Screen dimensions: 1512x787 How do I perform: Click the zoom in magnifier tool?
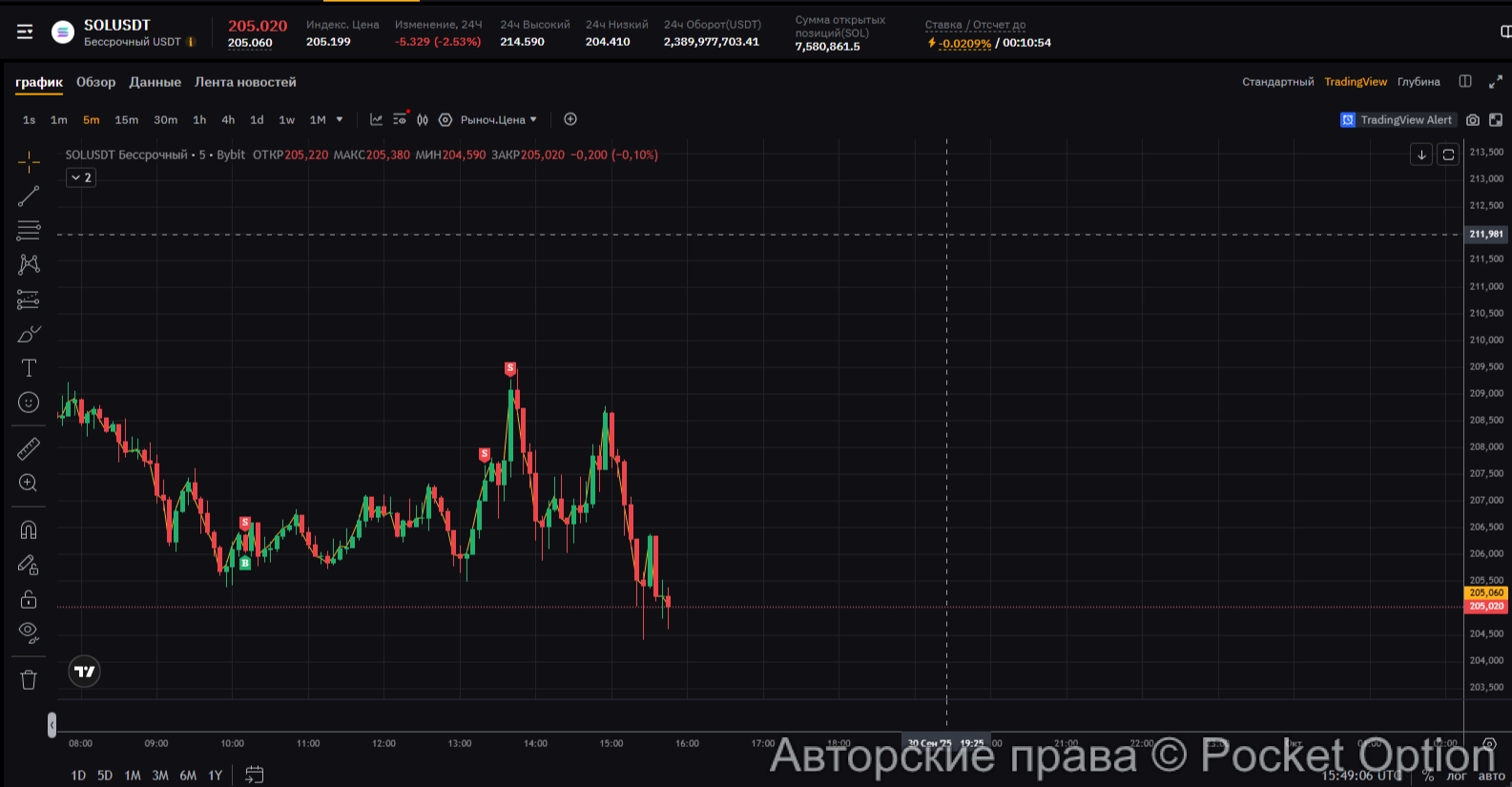(x=29, y=484)
